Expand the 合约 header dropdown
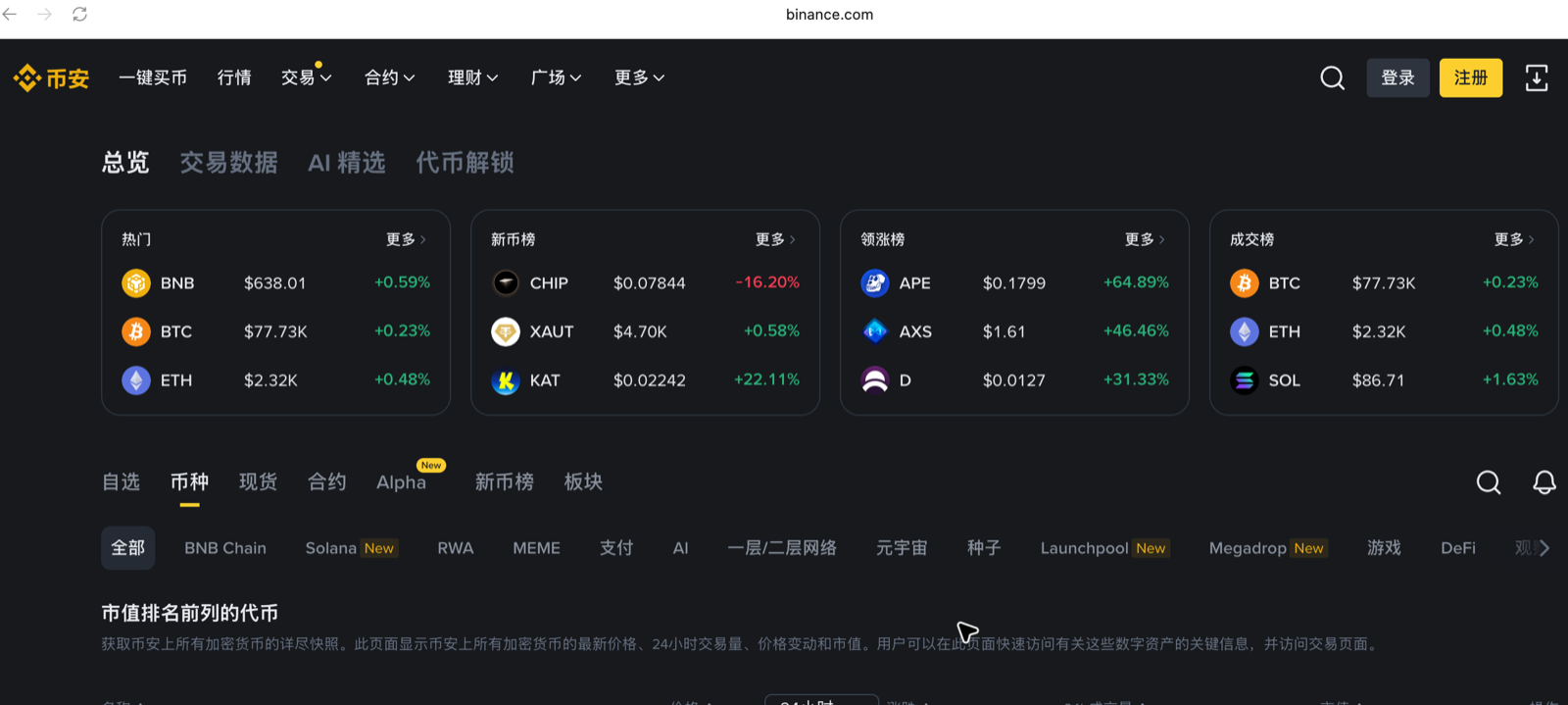The width and height of the screenshot is (1568, 705). point(389,77)
